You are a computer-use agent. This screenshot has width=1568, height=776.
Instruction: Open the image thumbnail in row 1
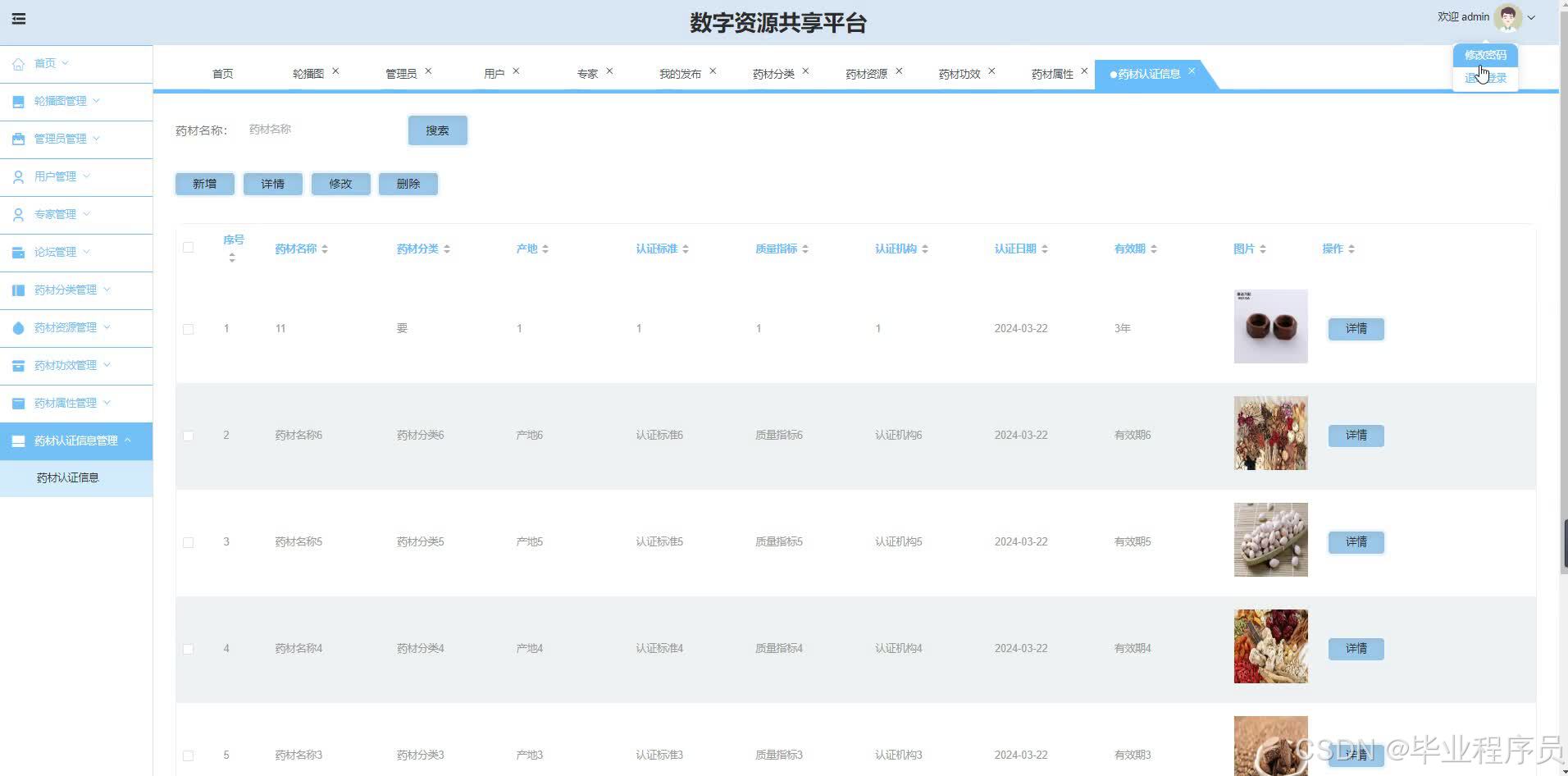1270,326
